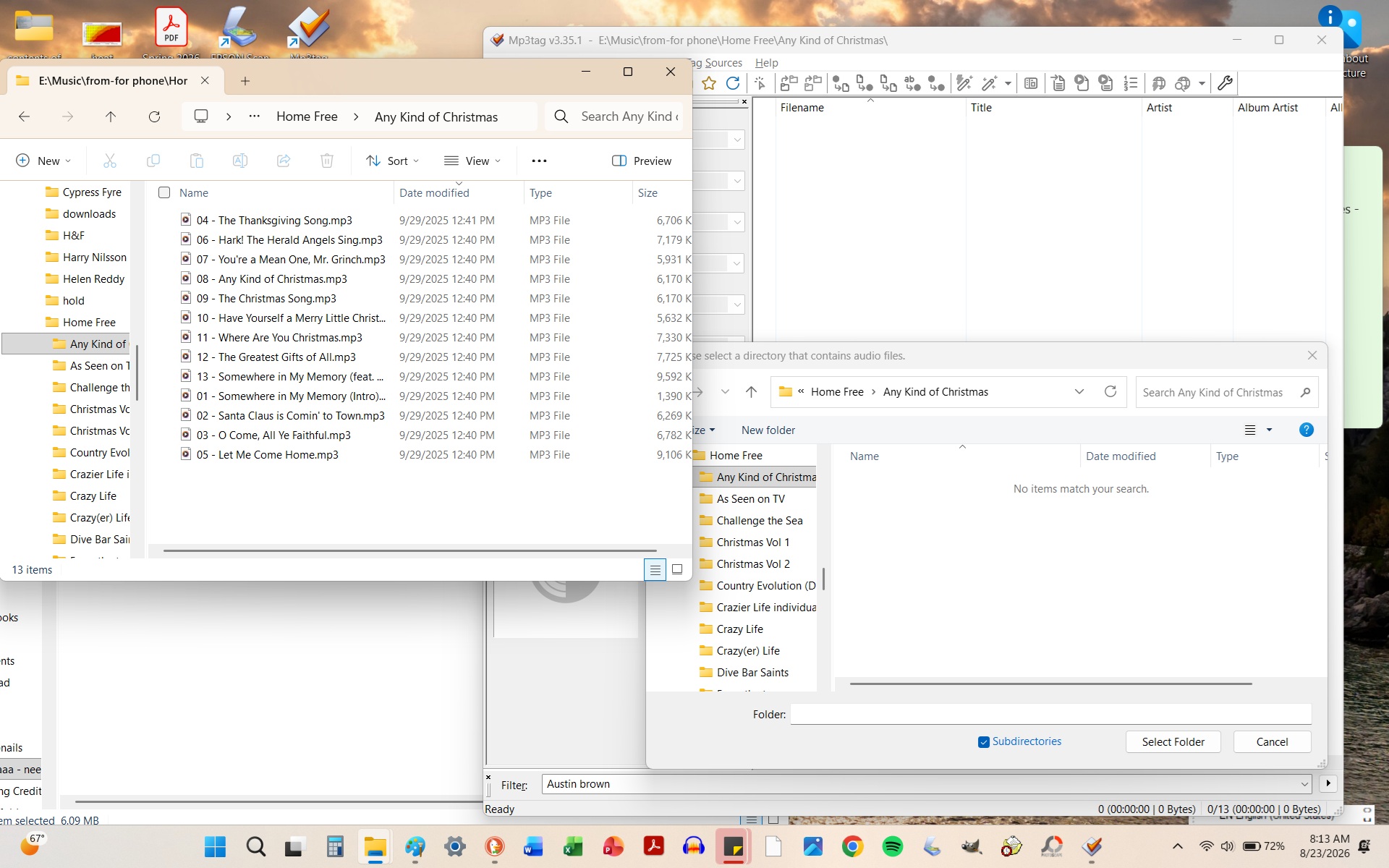
Task: Open the Help menu in Mp3tag
Action: 766,63
